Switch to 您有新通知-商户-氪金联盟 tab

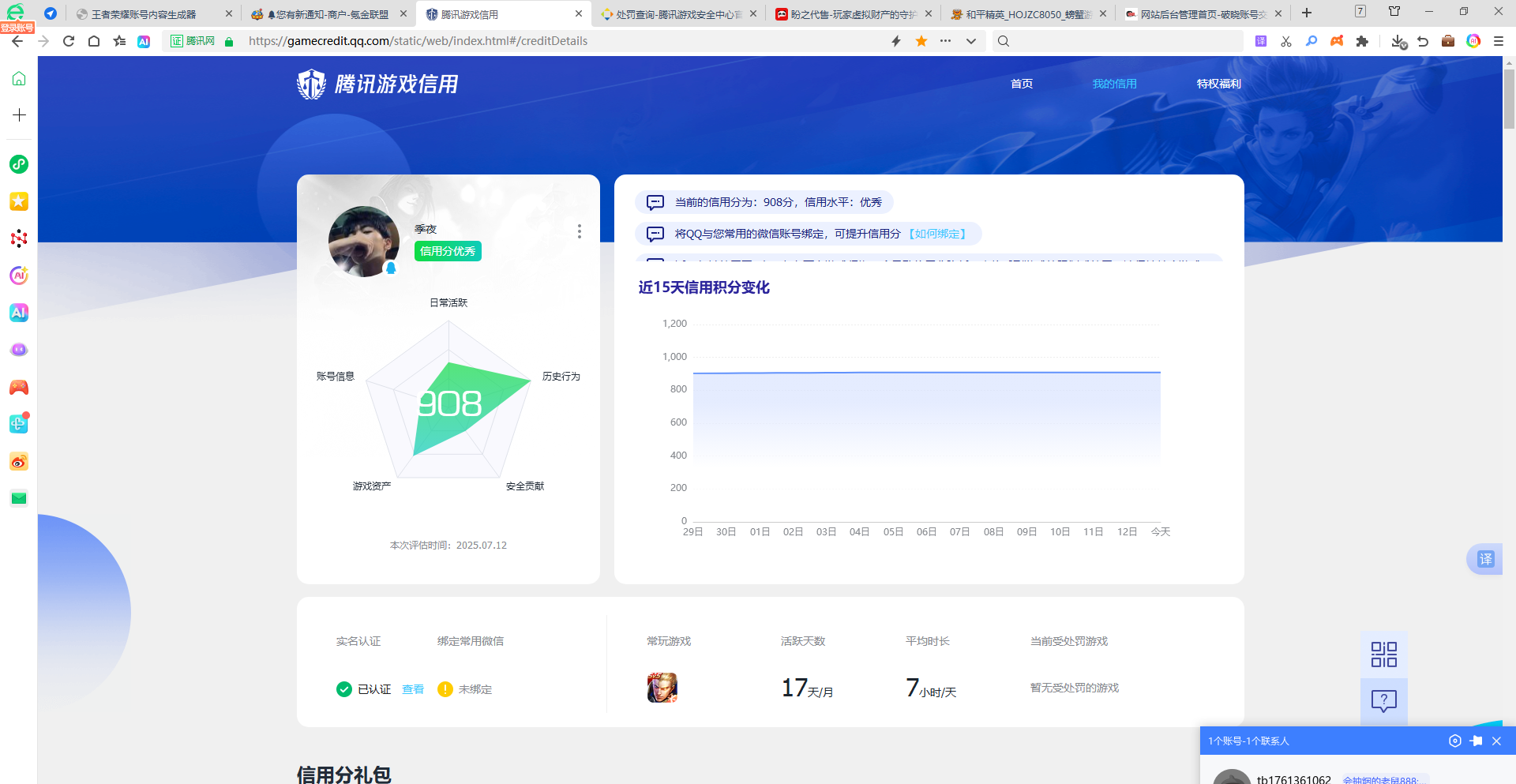(328, 14)
